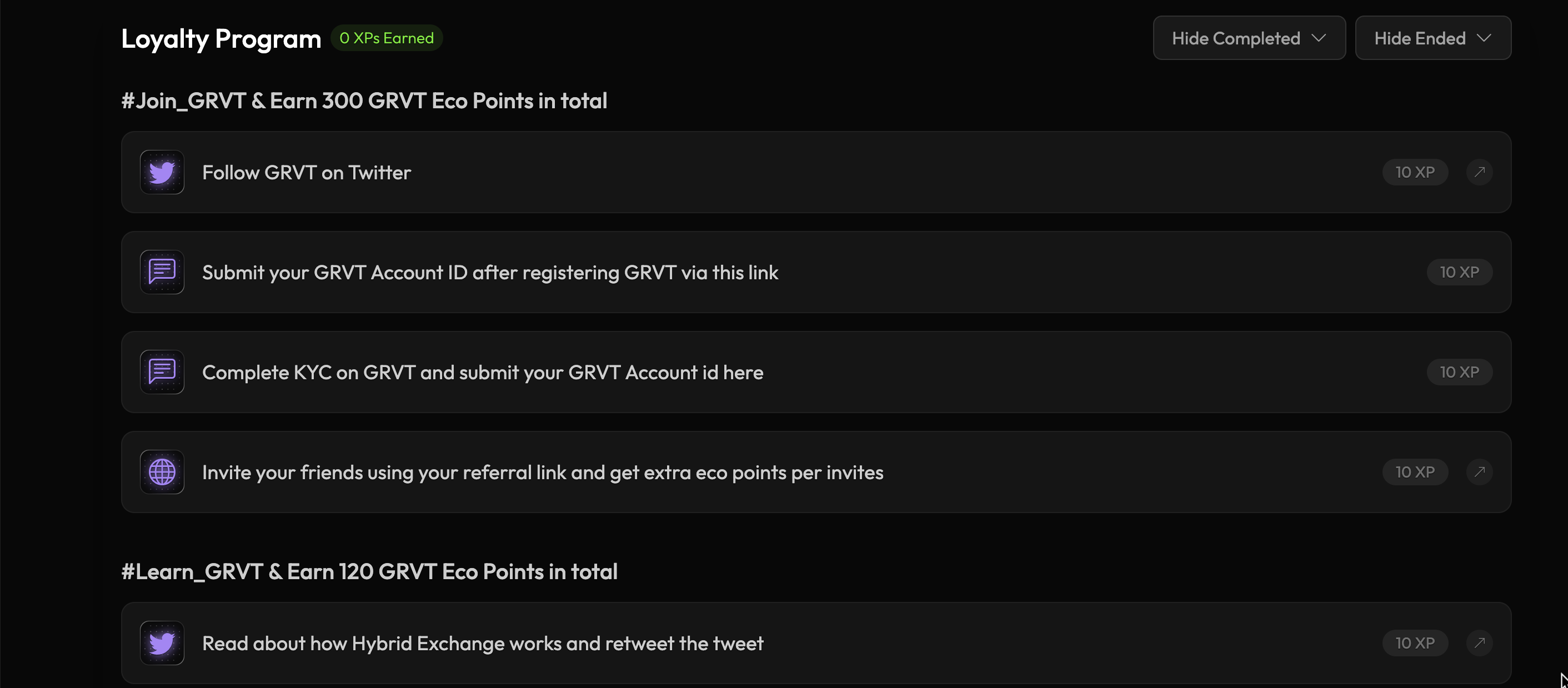
Task: Click 10 XP badge on Follow GRVT row
Action: 1415,172
